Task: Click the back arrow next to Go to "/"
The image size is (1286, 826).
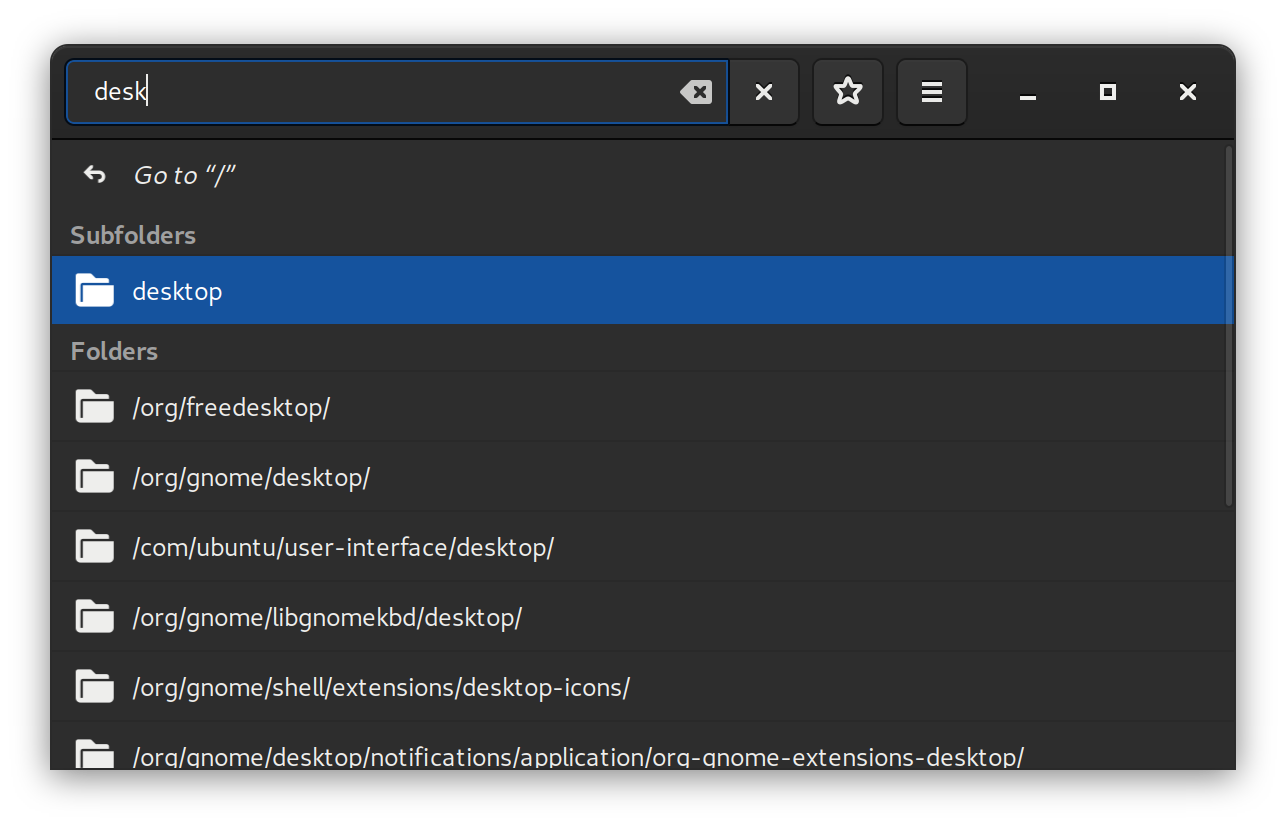Action: (x=94, y=174)
